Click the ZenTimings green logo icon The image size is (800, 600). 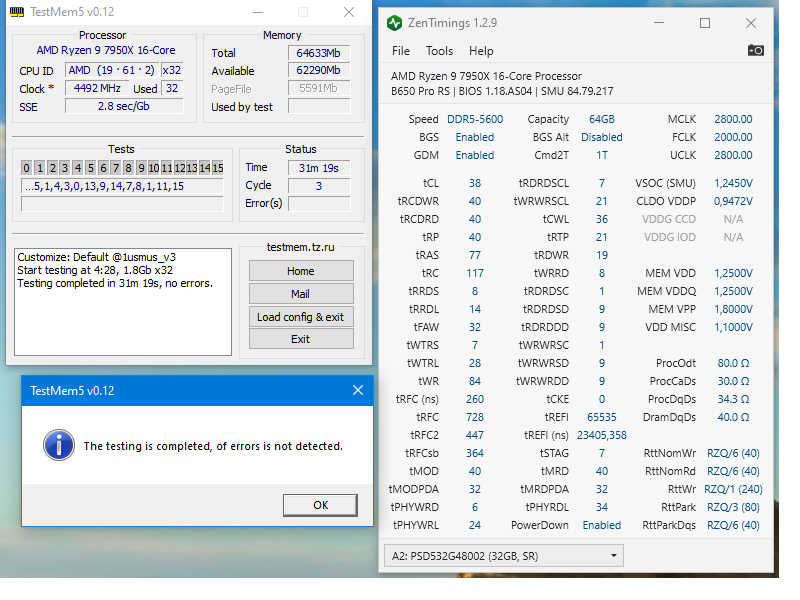394,23
